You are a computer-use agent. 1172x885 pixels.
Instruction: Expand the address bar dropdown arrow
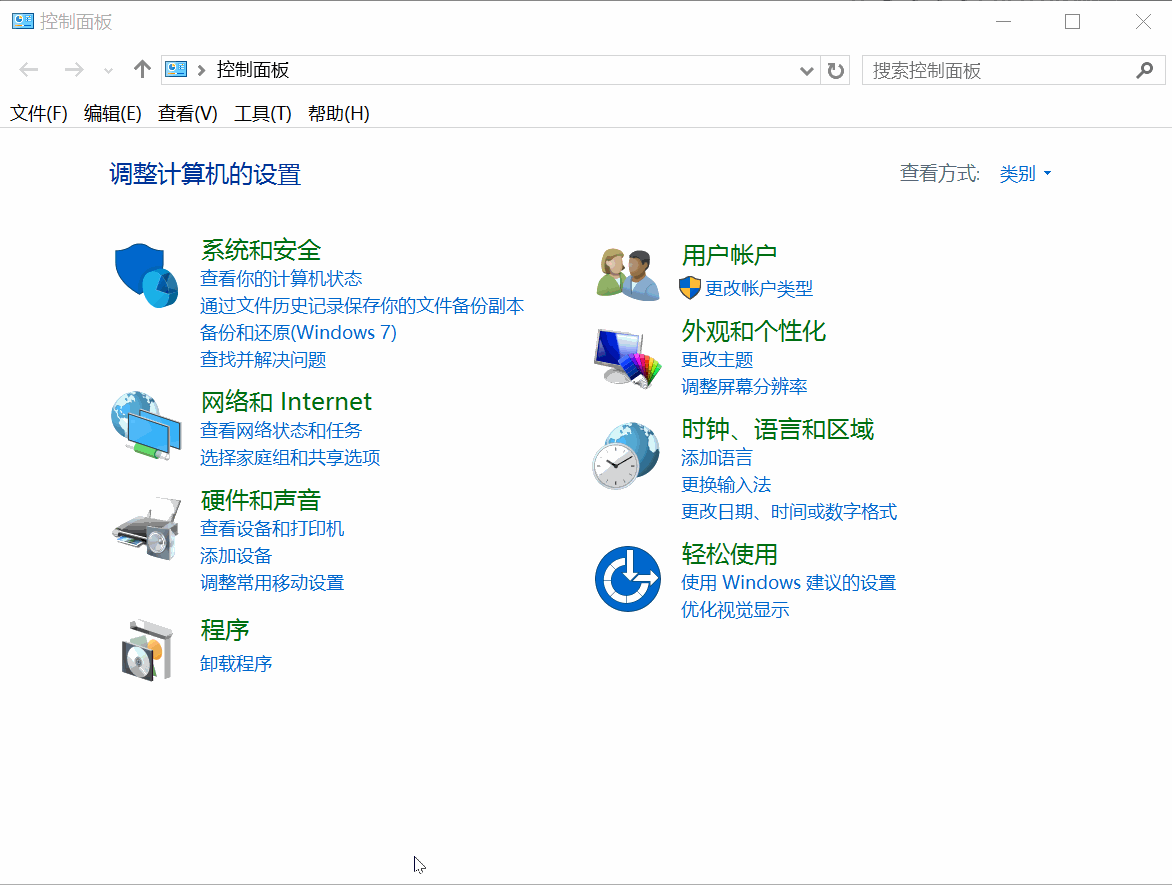pos(806,70)
